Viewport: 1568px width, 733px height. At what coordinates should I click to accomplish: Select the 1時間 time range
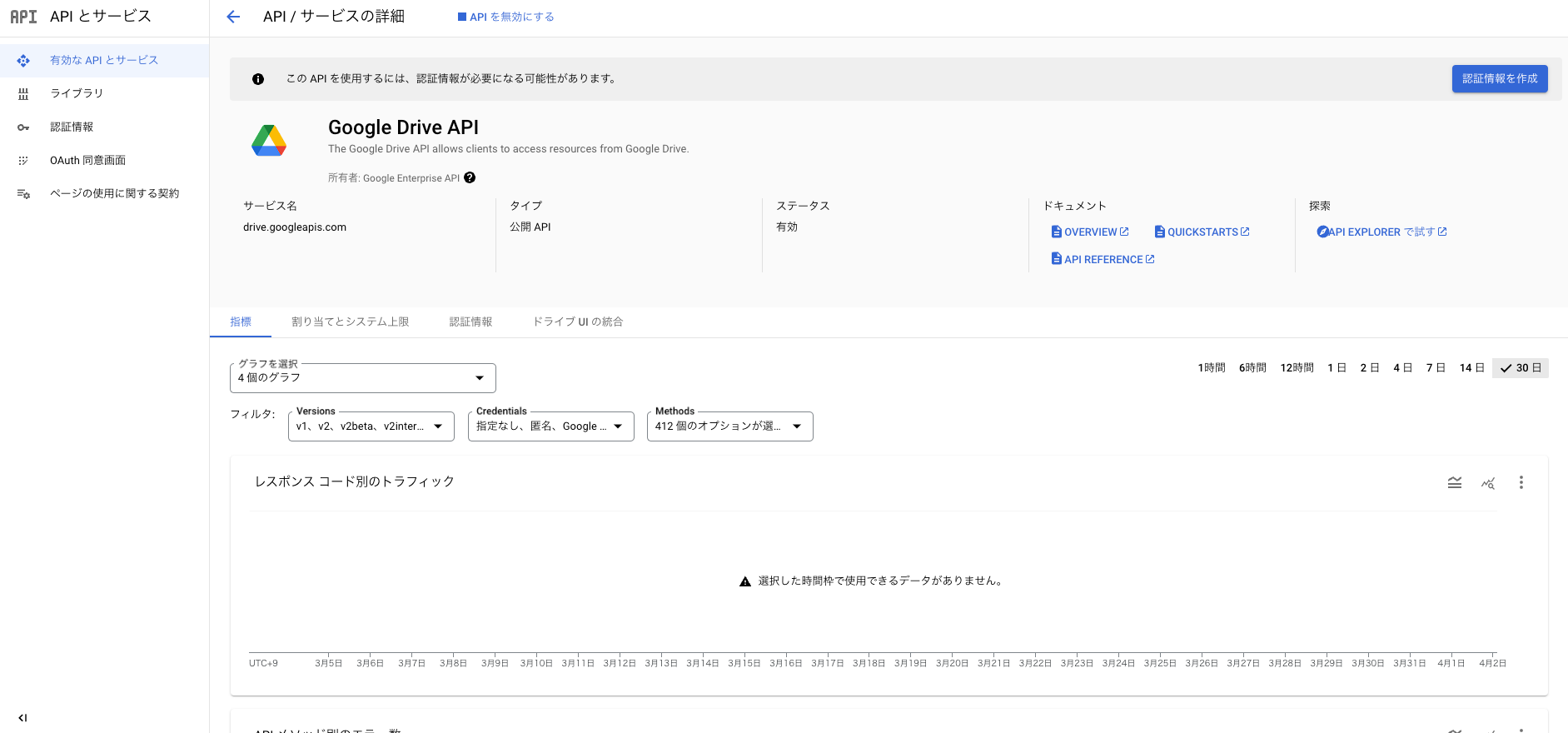(x=1212, y=367)
